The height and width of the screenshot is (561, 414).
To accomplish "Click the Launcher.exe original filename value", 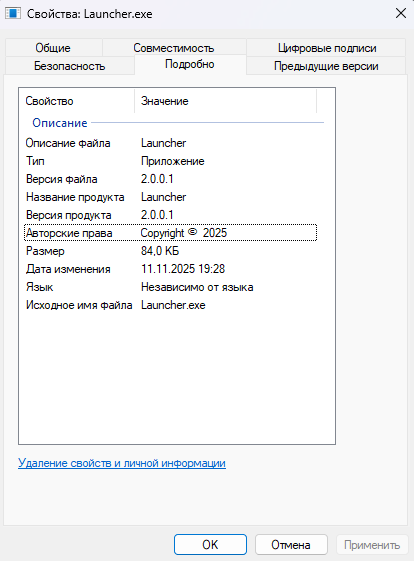I will click(173, 305).
